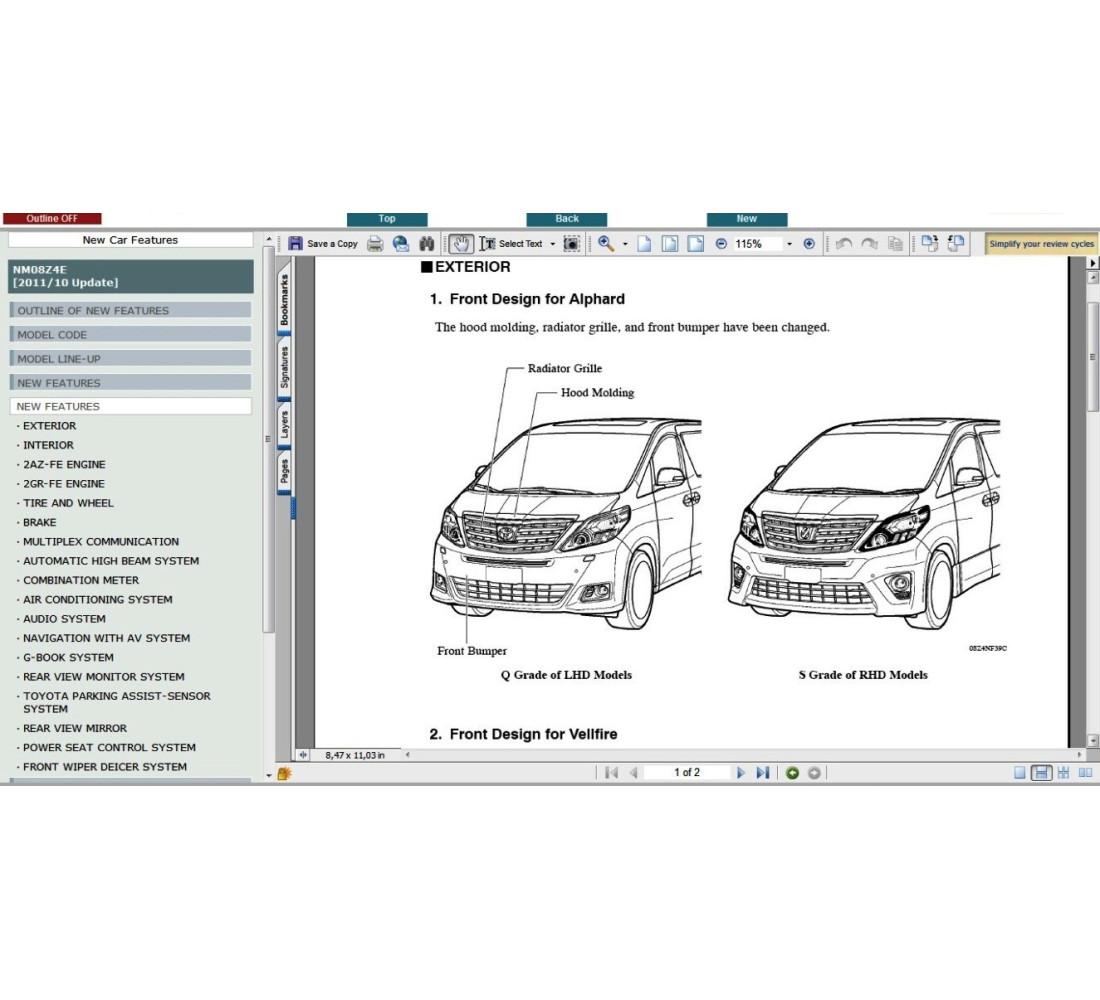The height and width of the screenshot is (1000, 1100).
Task: Click the orange icon at sidebar bottom
Action: click(284, 774)
